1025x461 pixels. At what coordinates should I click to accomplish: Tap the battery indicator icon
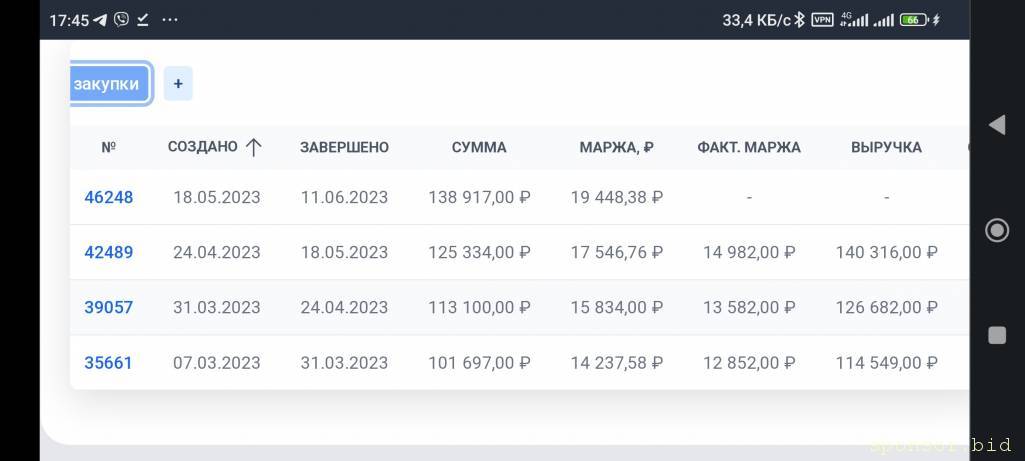point(914,20)
